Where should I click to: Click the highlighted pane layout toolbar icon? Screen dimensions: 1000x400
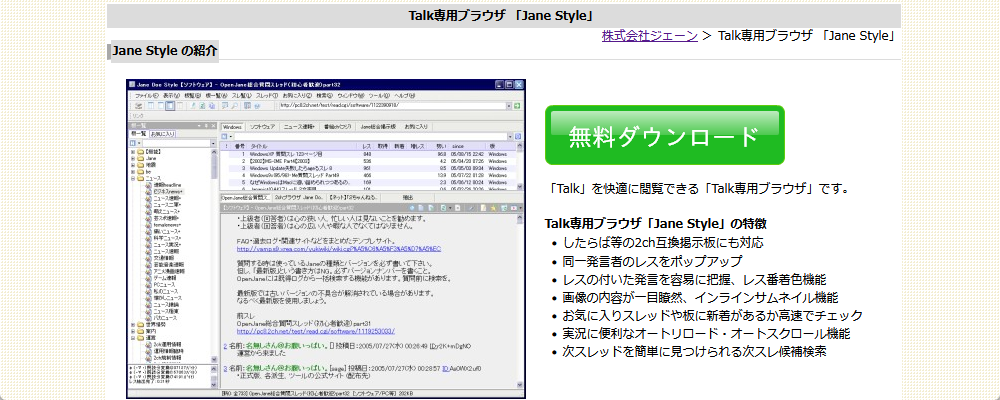171,105
